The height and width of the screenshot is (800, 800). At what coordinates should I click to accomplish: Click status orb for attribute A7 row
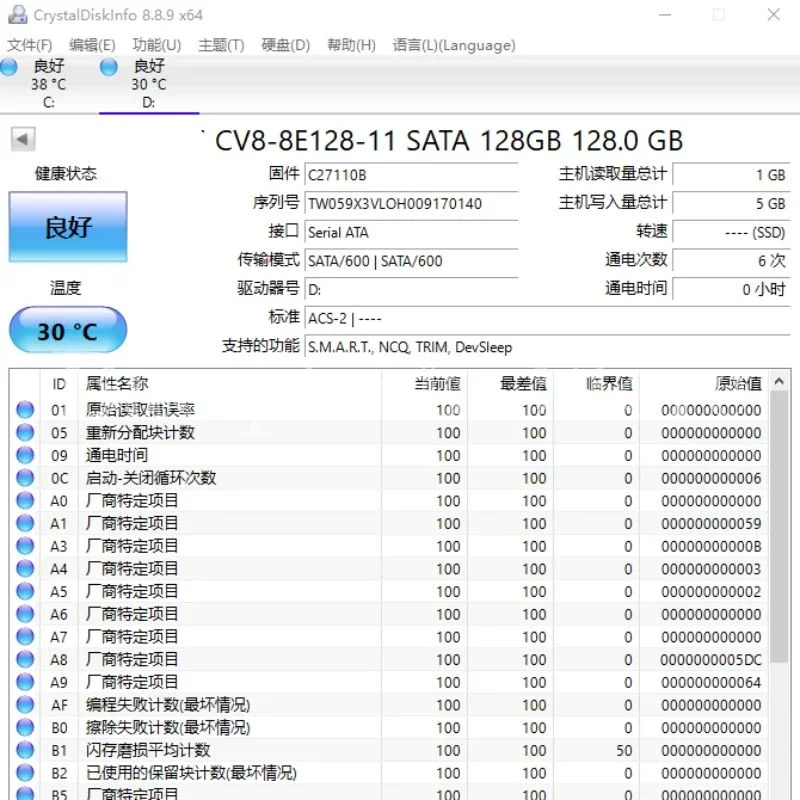point(25,637)
